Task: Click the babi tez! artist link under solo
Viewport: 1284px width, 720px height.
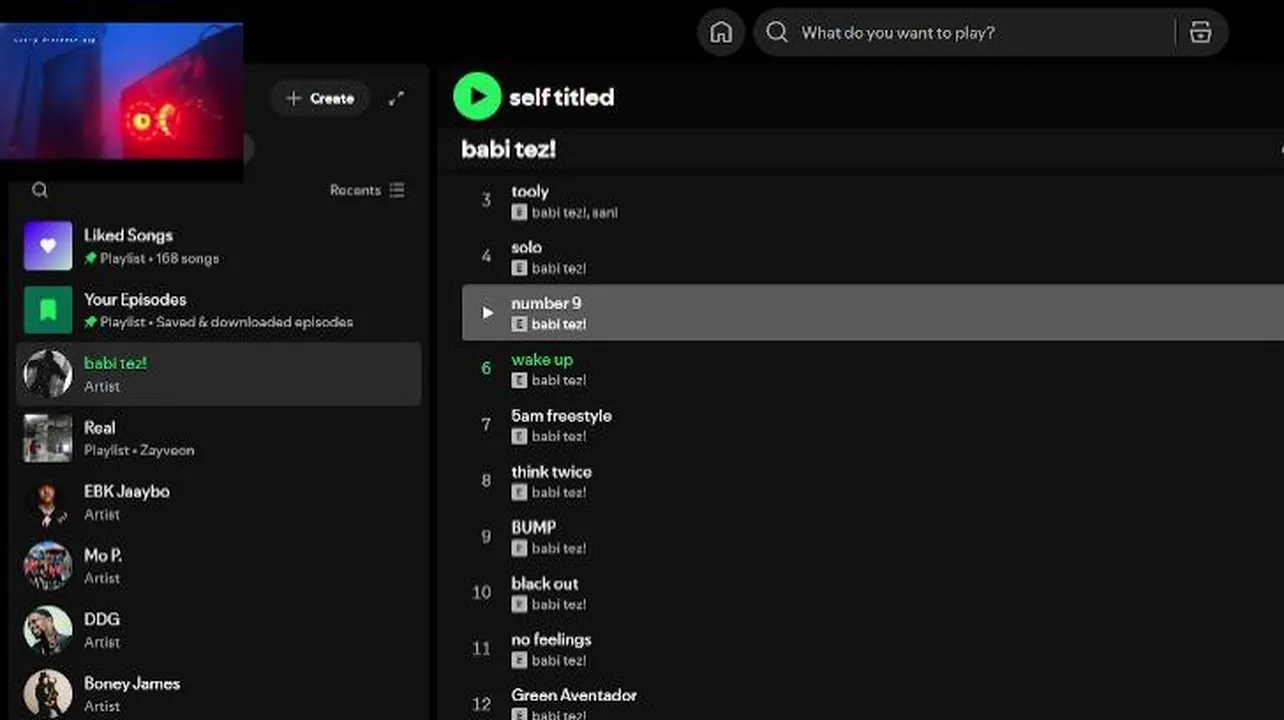Action: pyautogui.click(x=558, y=268)
